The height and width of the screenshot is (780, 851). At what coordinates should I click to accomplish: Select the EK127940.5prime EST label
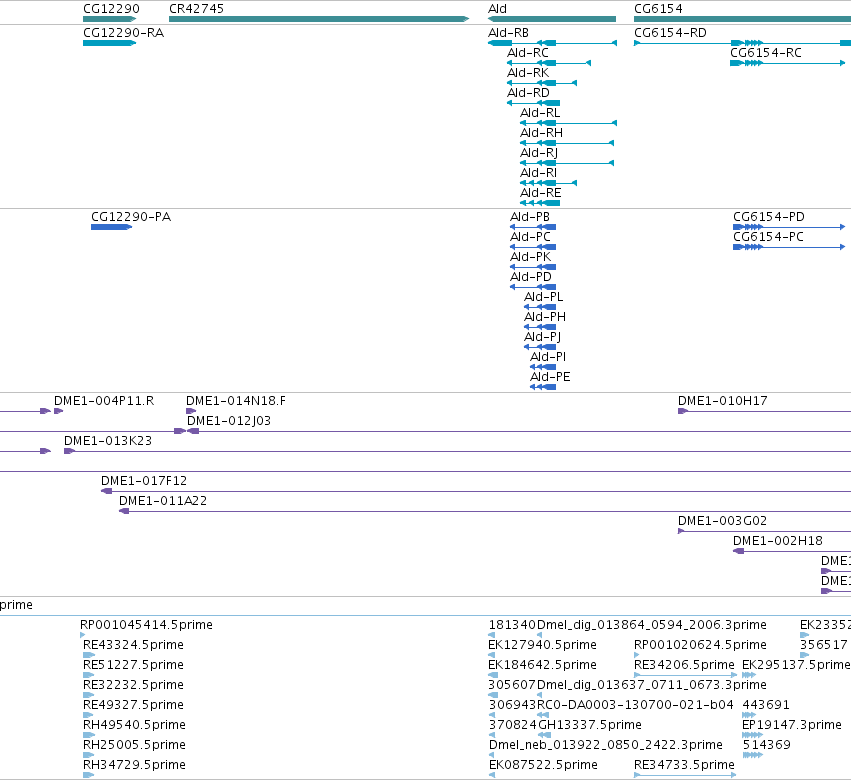[x=543, y=645]
